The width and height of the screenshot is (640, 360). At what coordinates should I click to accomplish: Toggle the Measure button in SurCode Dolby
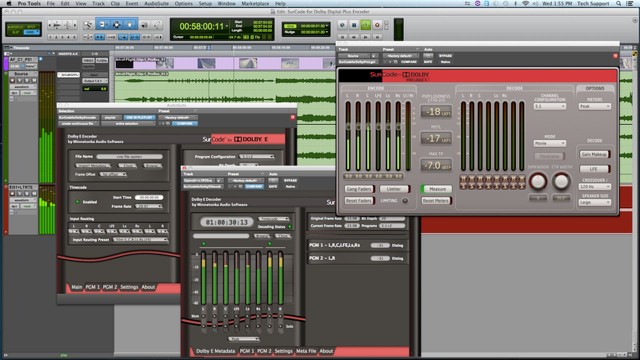(437, 189)
